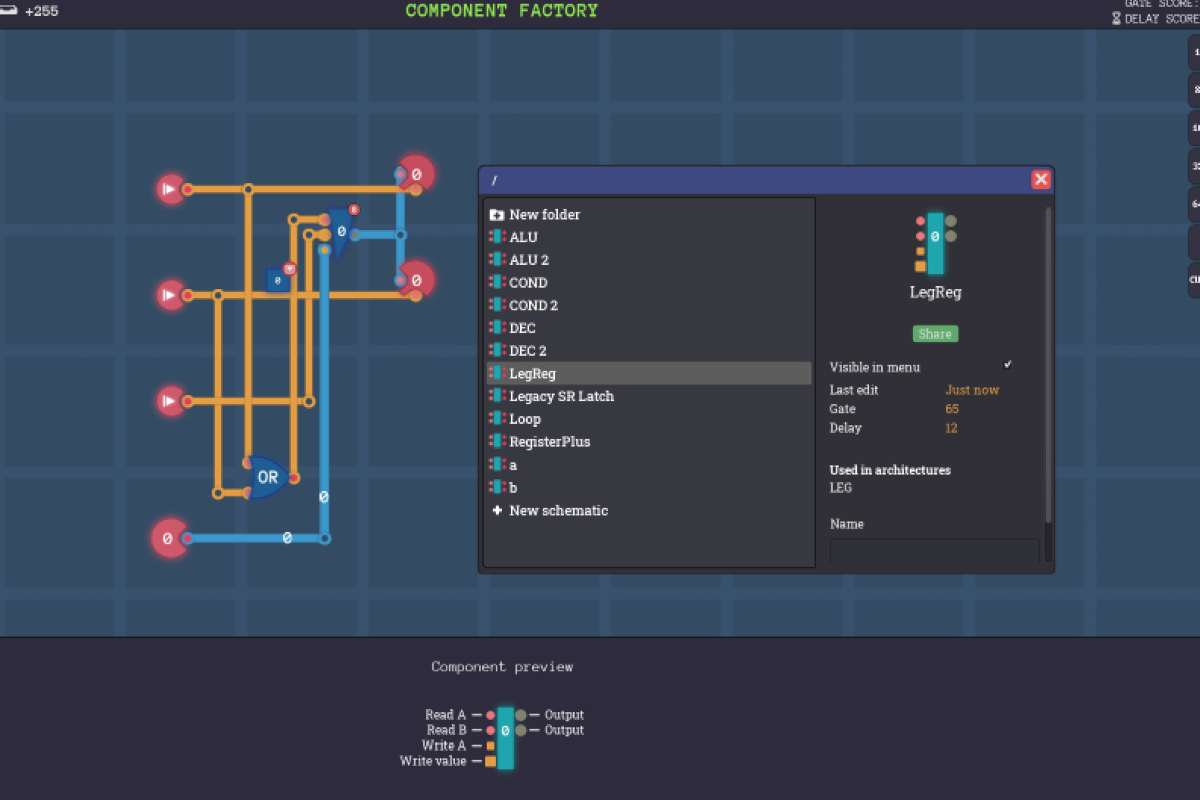Open the Legacy SR Latch schematic
The image size is (1200, 800).
point(562,396)
